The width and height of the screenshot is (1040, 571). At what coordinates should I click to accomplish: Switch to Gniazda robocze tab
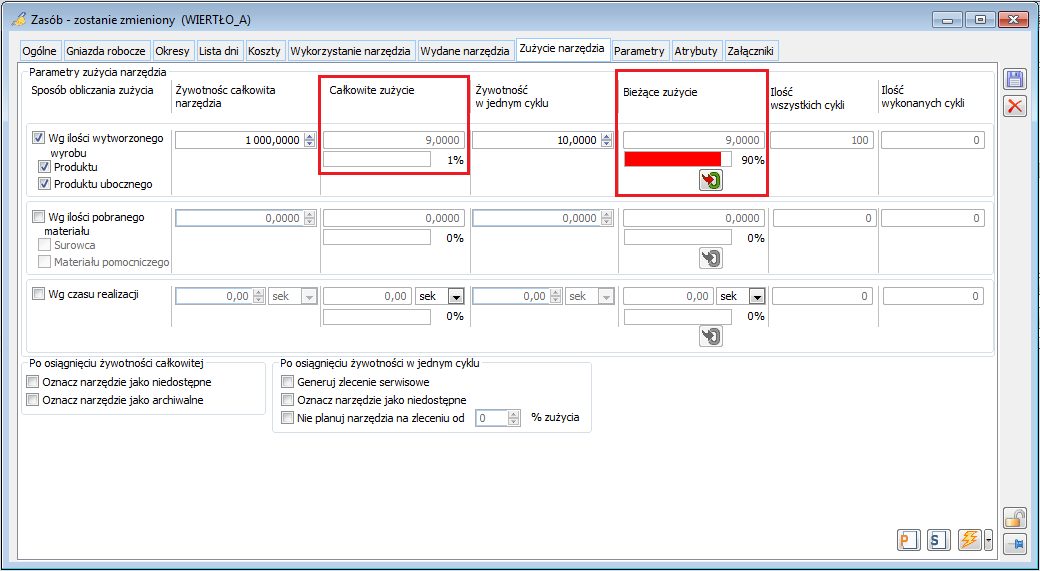tap(107, 51)
